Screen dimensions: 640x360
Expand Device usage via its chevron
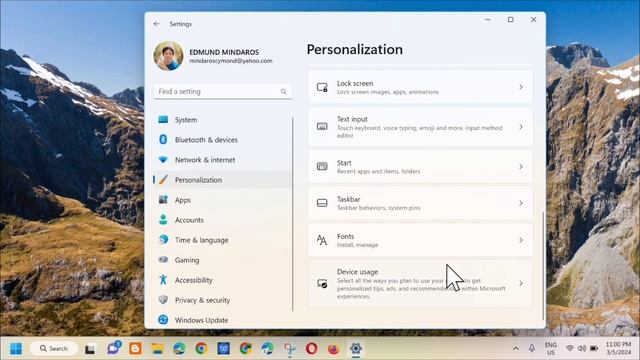pos(521,283)
